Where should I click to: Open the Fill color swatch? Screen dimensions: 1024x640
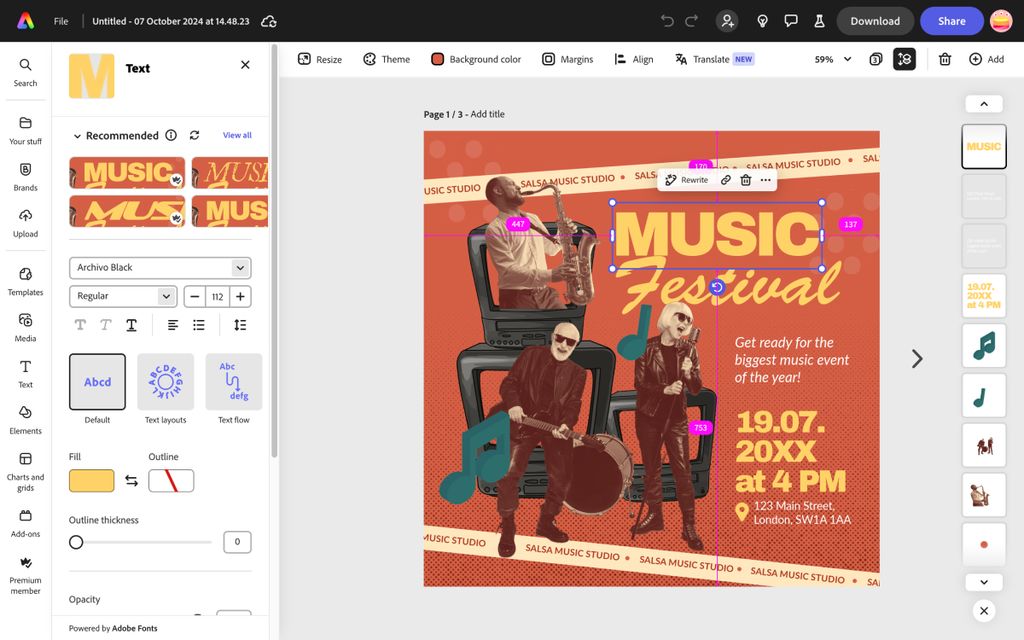(91, 480)
